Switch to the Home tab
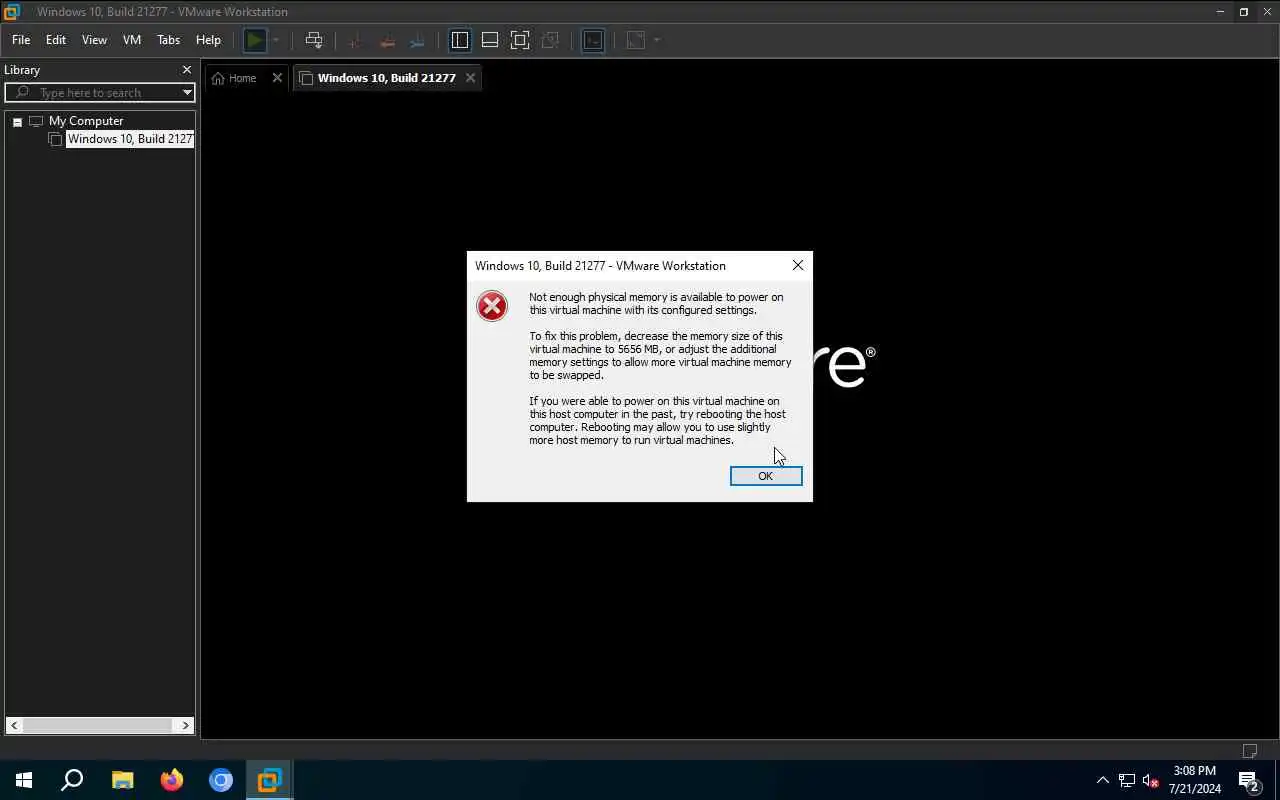The width and height of the screenshot is (1280, 800). click(x=234, y=78)
